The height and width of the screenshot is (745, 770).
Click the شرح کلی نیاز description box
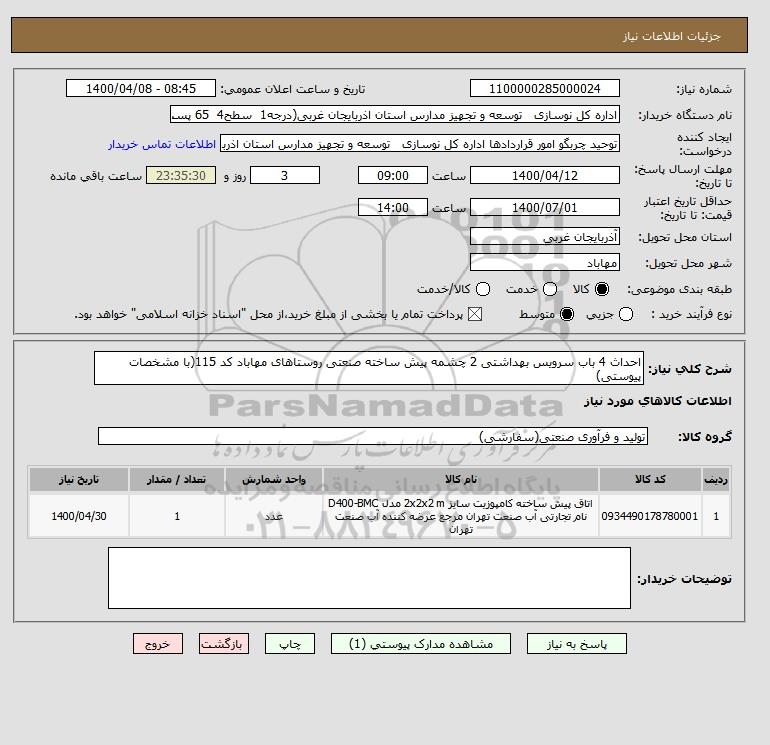click(369, 368)
